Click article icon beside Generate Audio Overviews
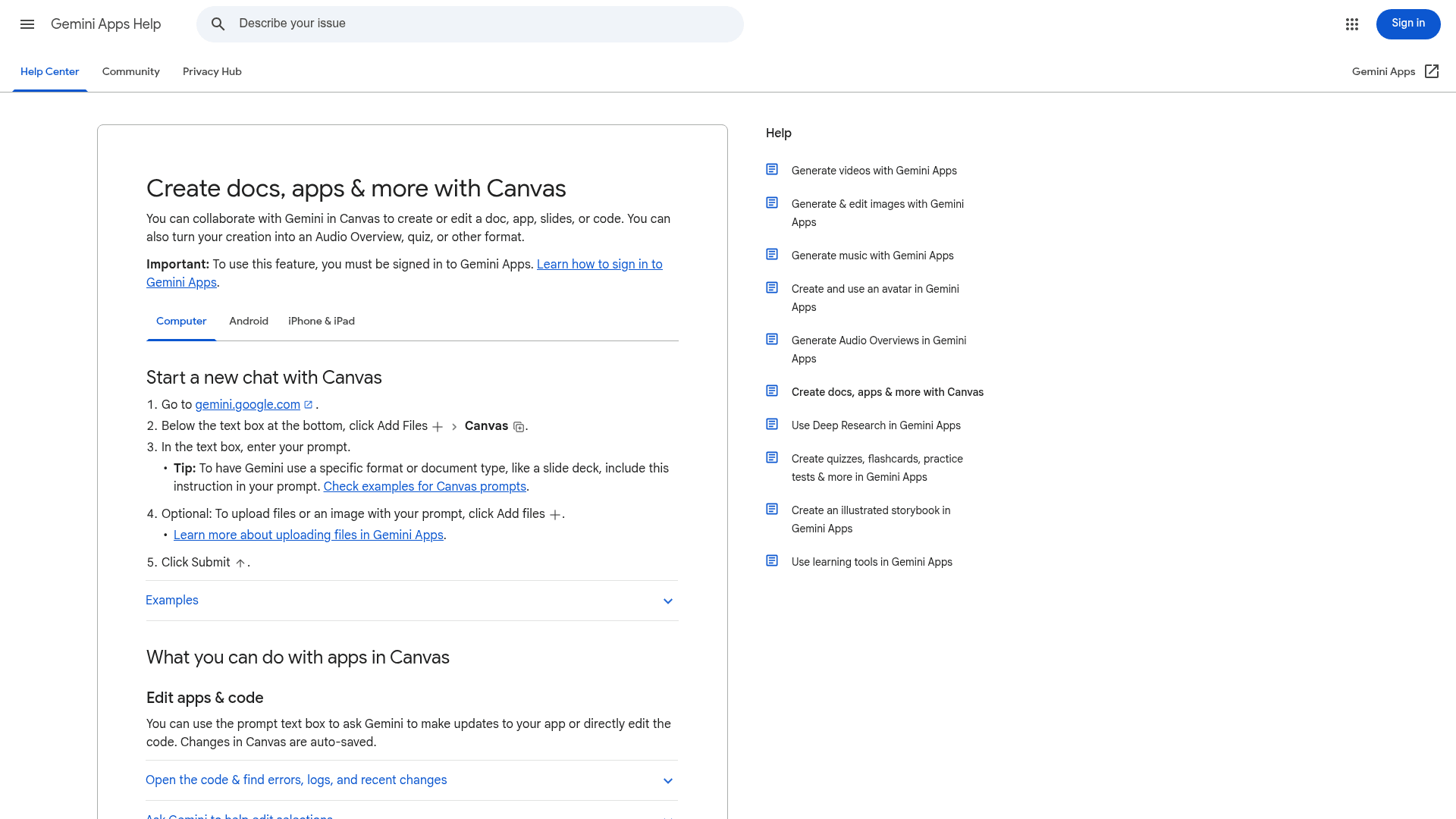Image resolution: width=1456 pixels, height=819 pixels. pos(772,339)
